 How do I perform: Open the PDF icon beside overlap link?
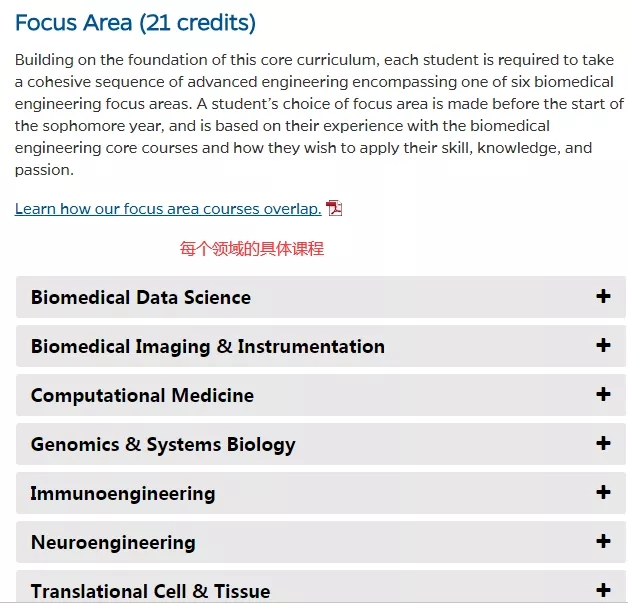pyautogui.click(x=334, y=208)
